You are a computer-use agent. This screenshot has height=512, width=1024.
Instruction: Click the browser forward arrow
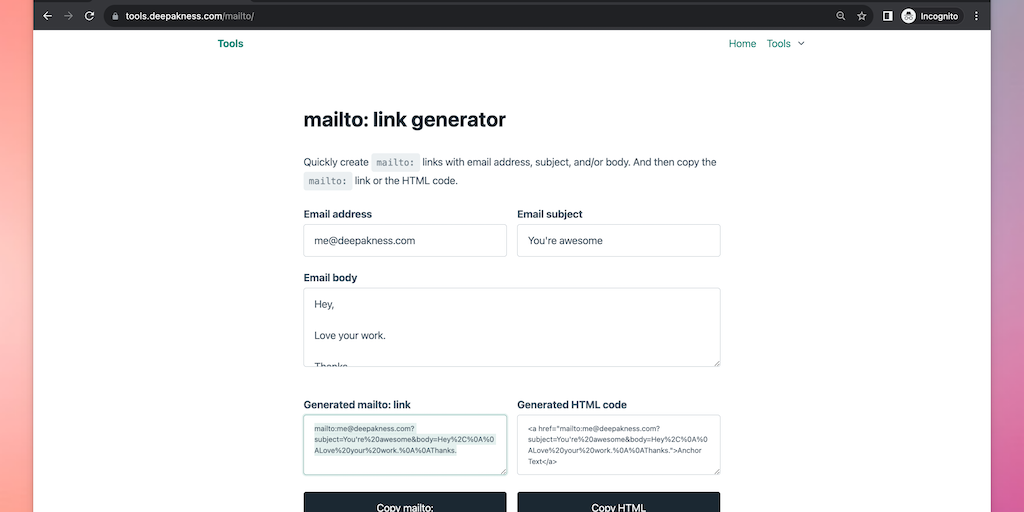click(68, 16)
